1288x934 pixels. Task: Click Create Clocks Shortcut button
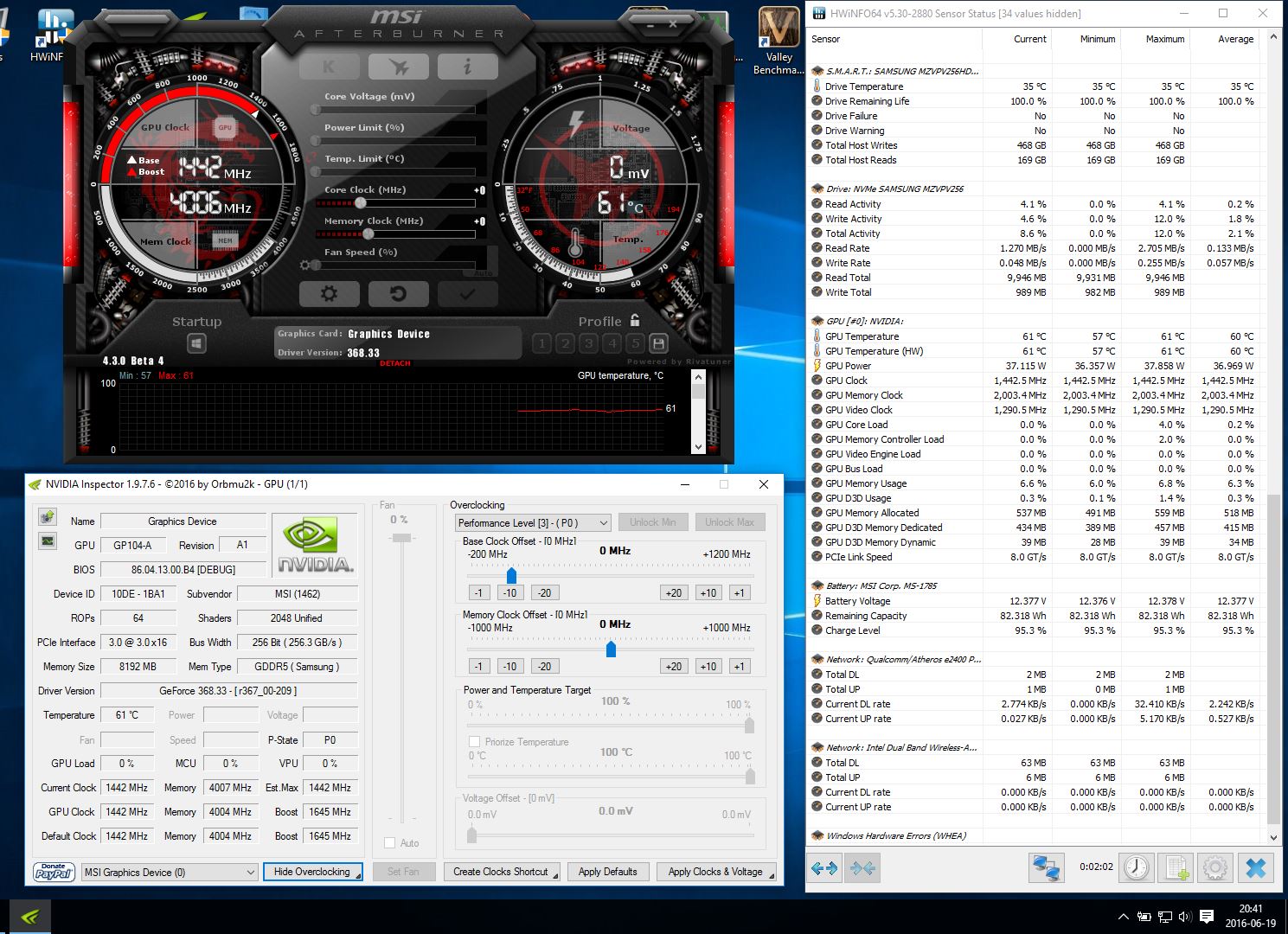pos(502,872)
